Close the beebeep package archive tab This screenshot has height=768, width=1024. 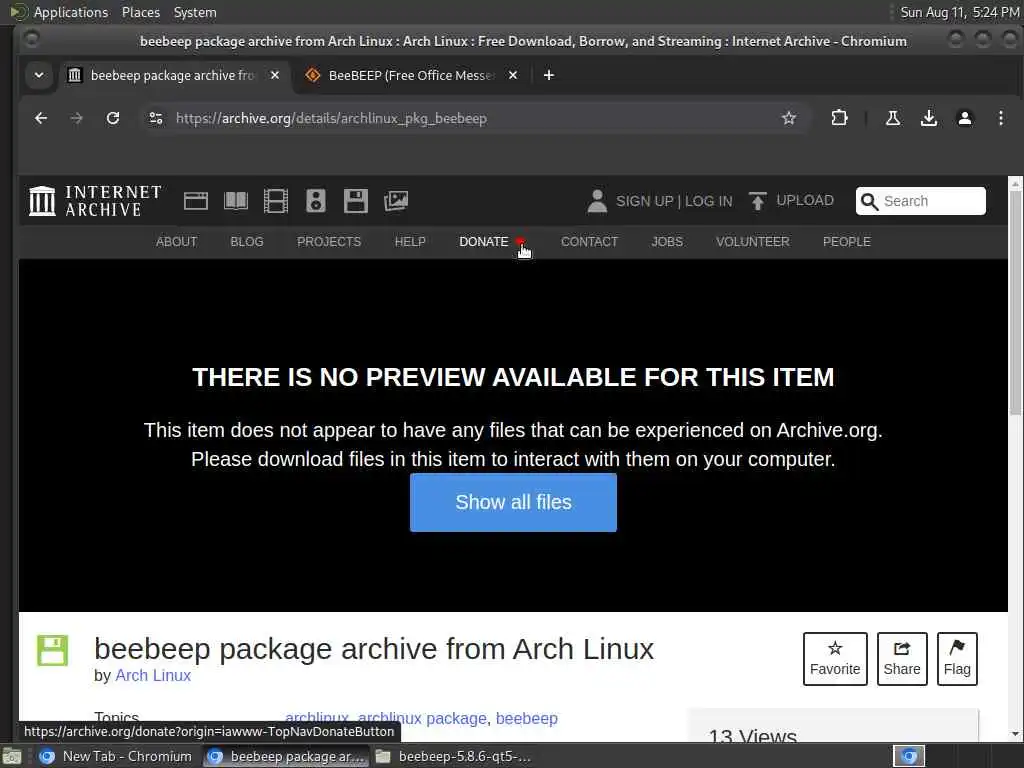tap(275, 75)
